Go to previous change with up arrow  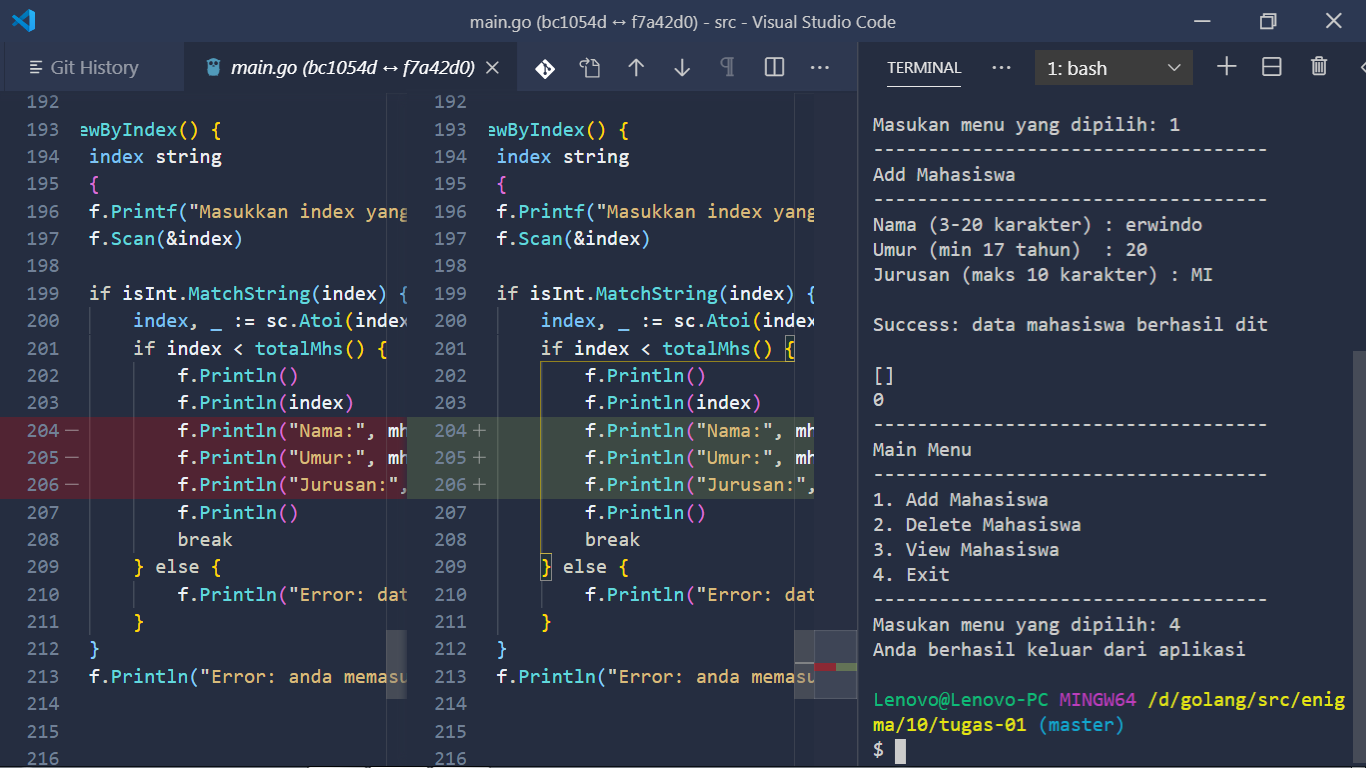(x=636, y=68)
